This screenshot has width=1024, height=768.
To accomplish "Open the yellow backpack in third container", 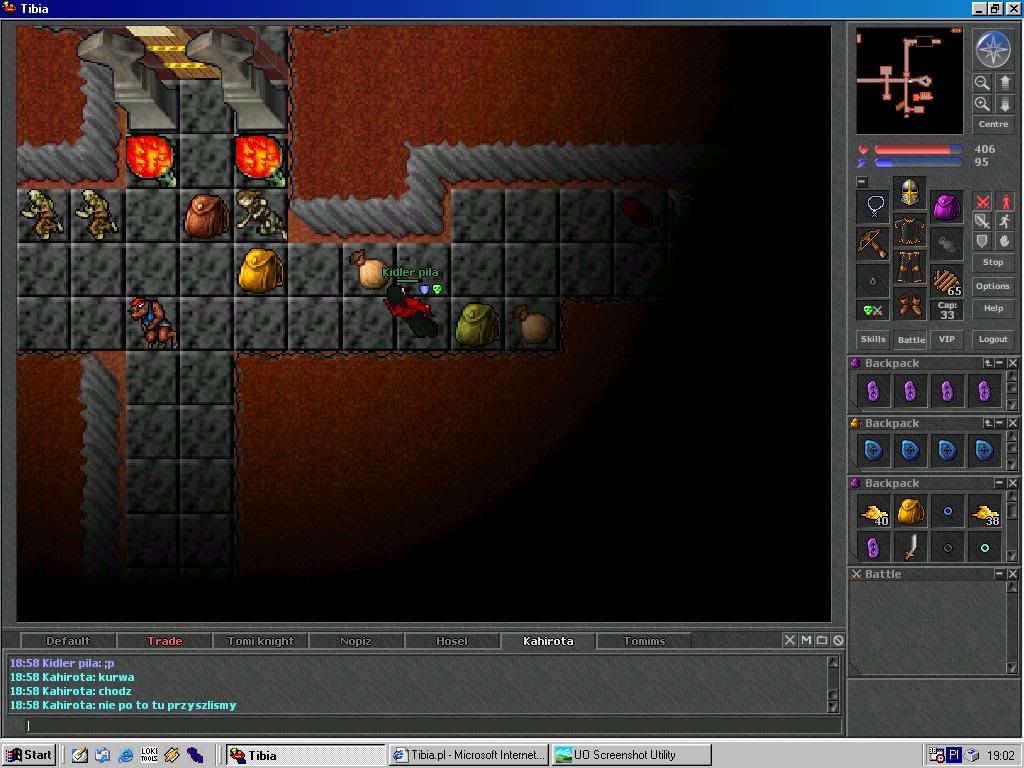I will click(x=910, y=513).
